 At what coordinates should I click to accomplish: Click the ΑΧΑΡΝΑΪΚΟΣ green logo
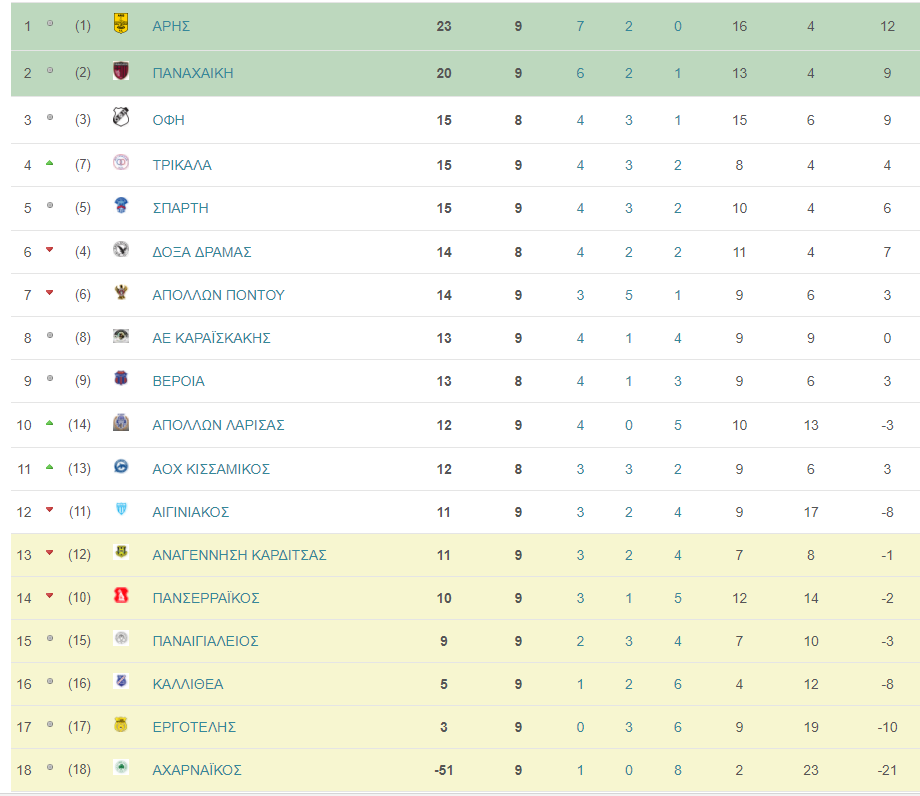[x=121, y=768]
